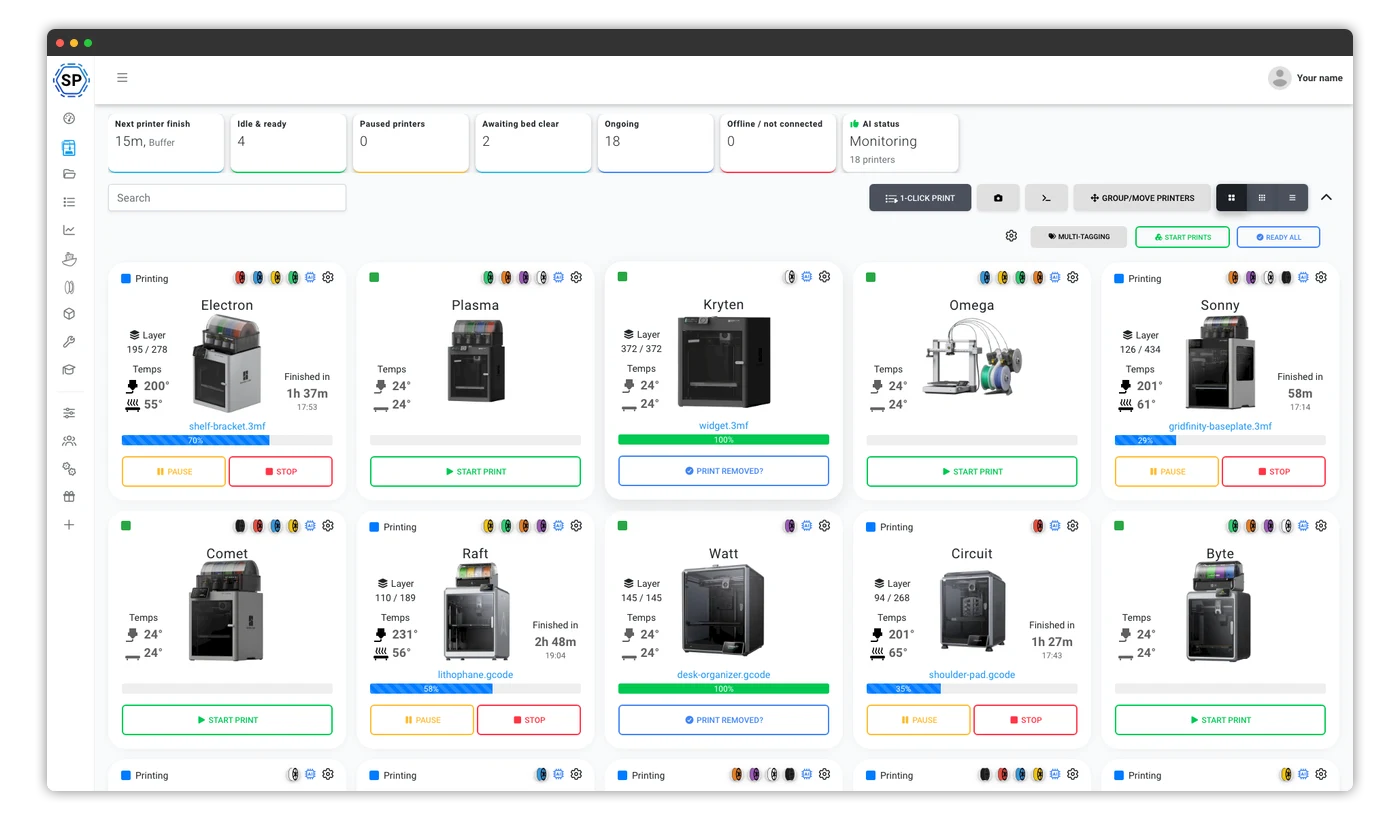Click the green status square on Omega

tap(871, 277)
